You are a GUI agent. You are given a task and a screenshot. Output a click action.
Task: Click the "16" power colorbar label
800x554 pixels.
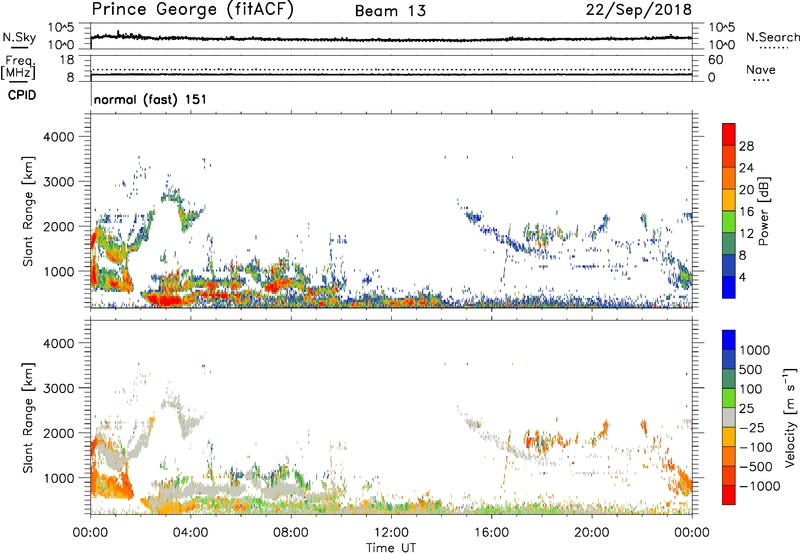tap(746, 212)
